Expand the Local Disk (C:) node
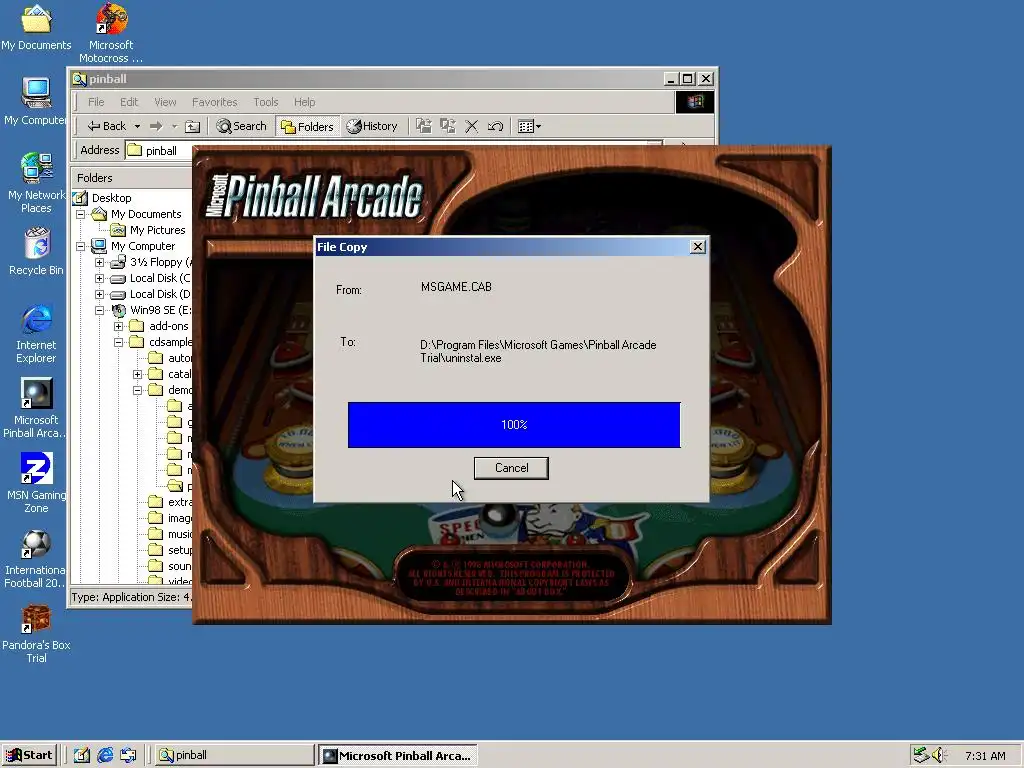 pyautogui.click(x=100, y=278)
